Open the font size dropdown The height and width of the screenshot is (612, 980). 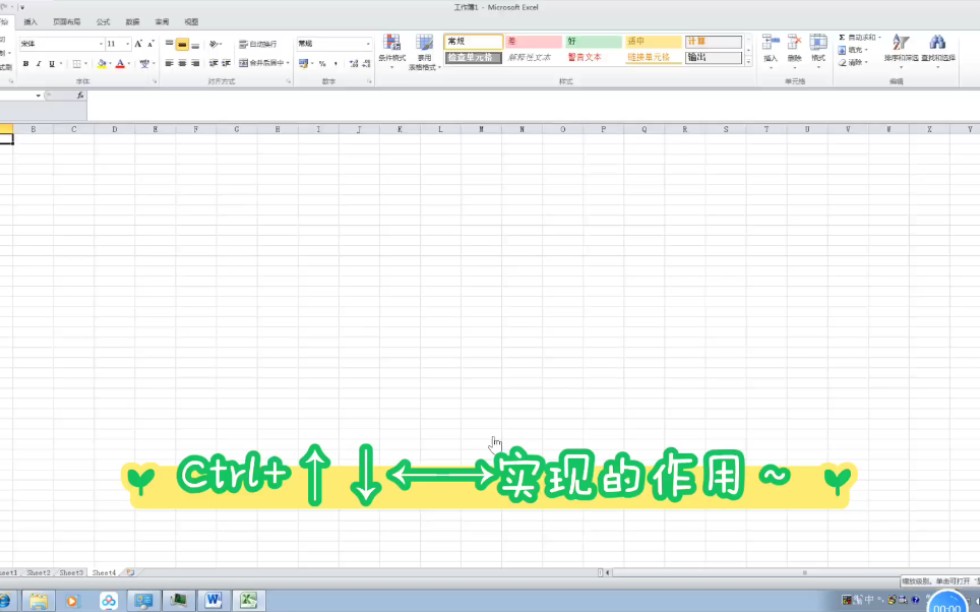pos(127,44)
